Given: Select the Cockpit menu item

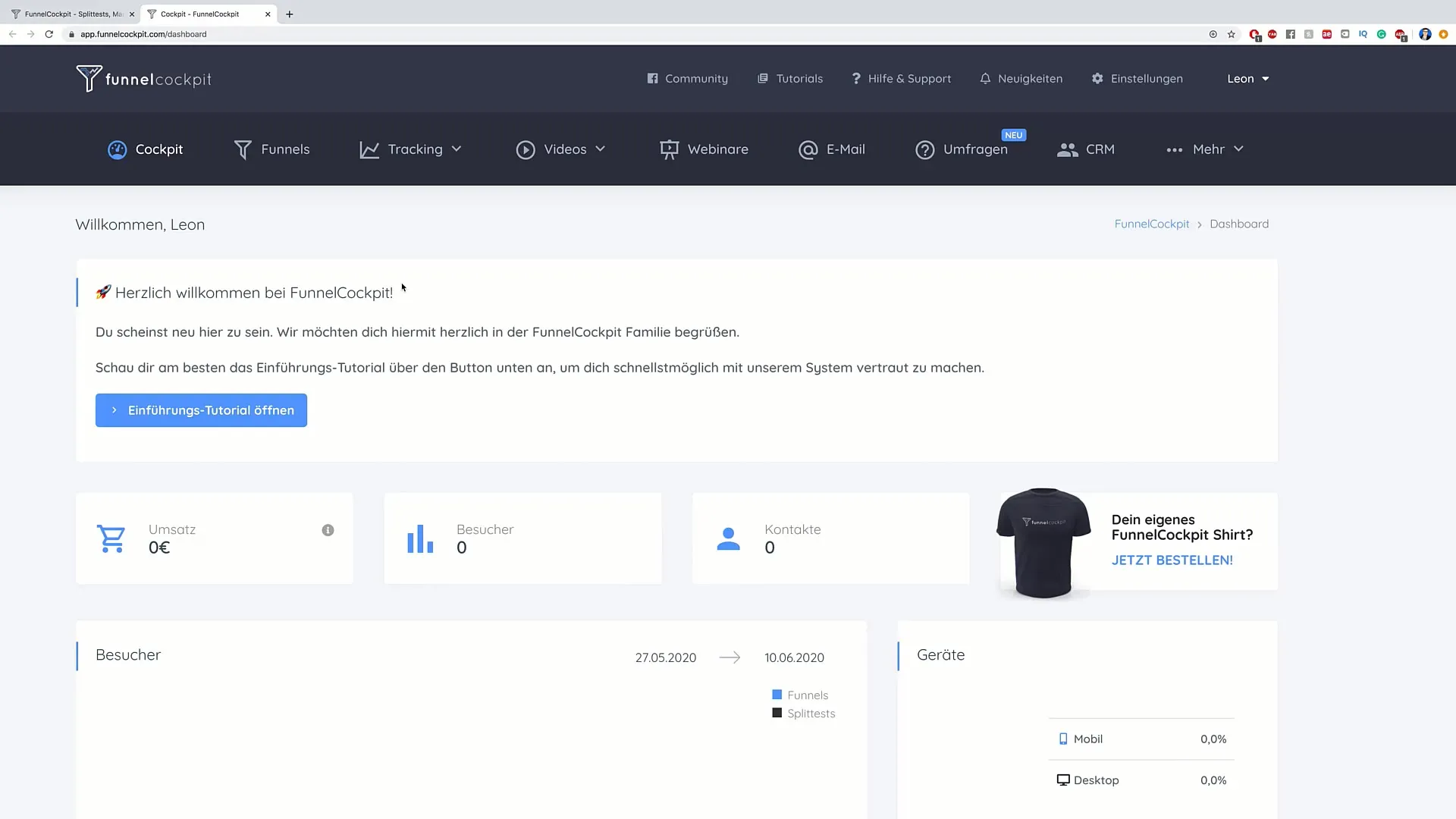Looking at the screenshot, I should pos(146,149).
